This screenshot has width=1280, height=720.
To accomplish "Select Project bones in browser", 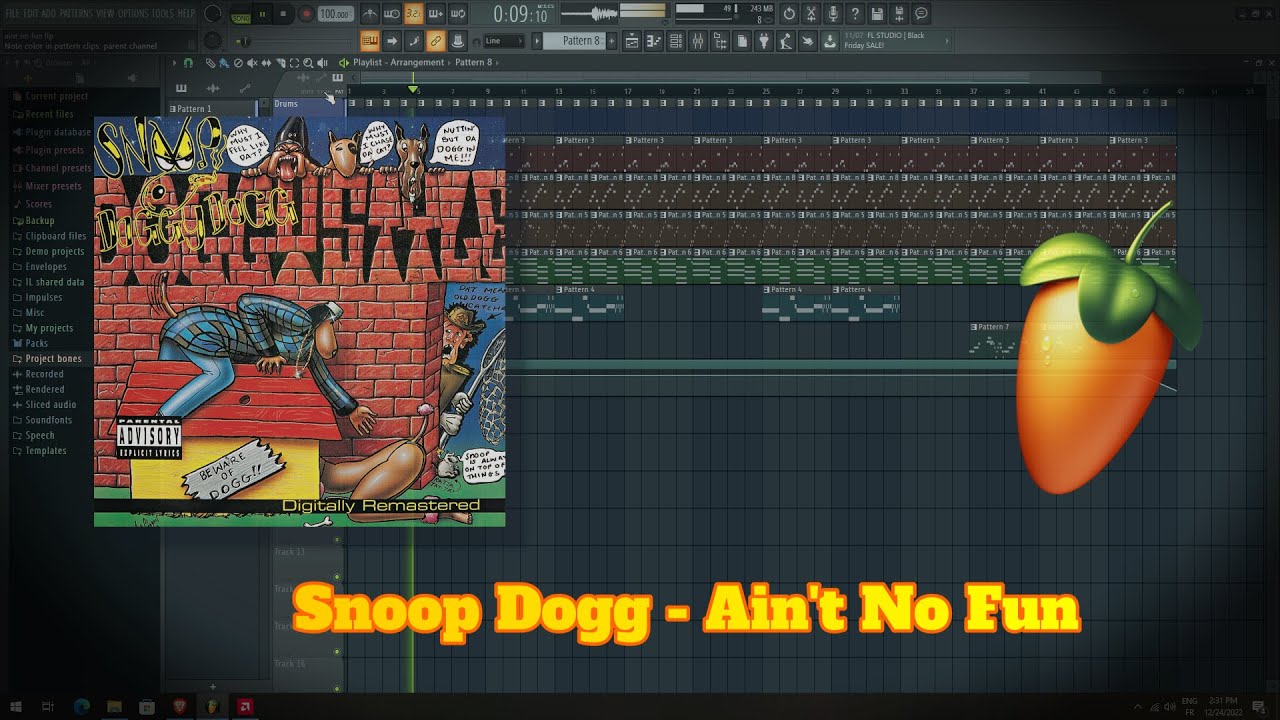I will coord(46,358).
